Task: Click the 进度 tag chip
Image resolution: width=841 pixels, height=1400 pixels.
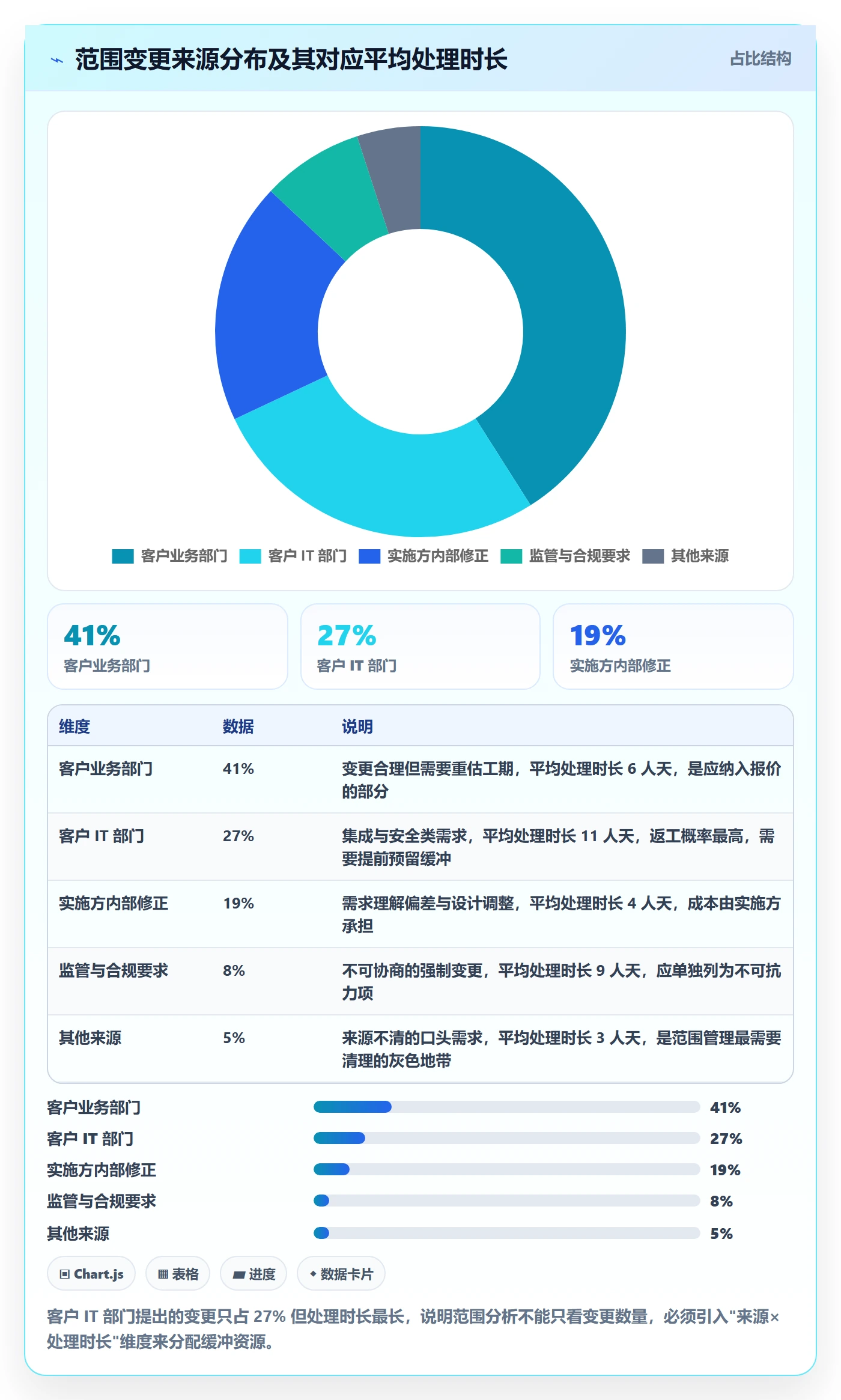Action: click(254, 1273)
